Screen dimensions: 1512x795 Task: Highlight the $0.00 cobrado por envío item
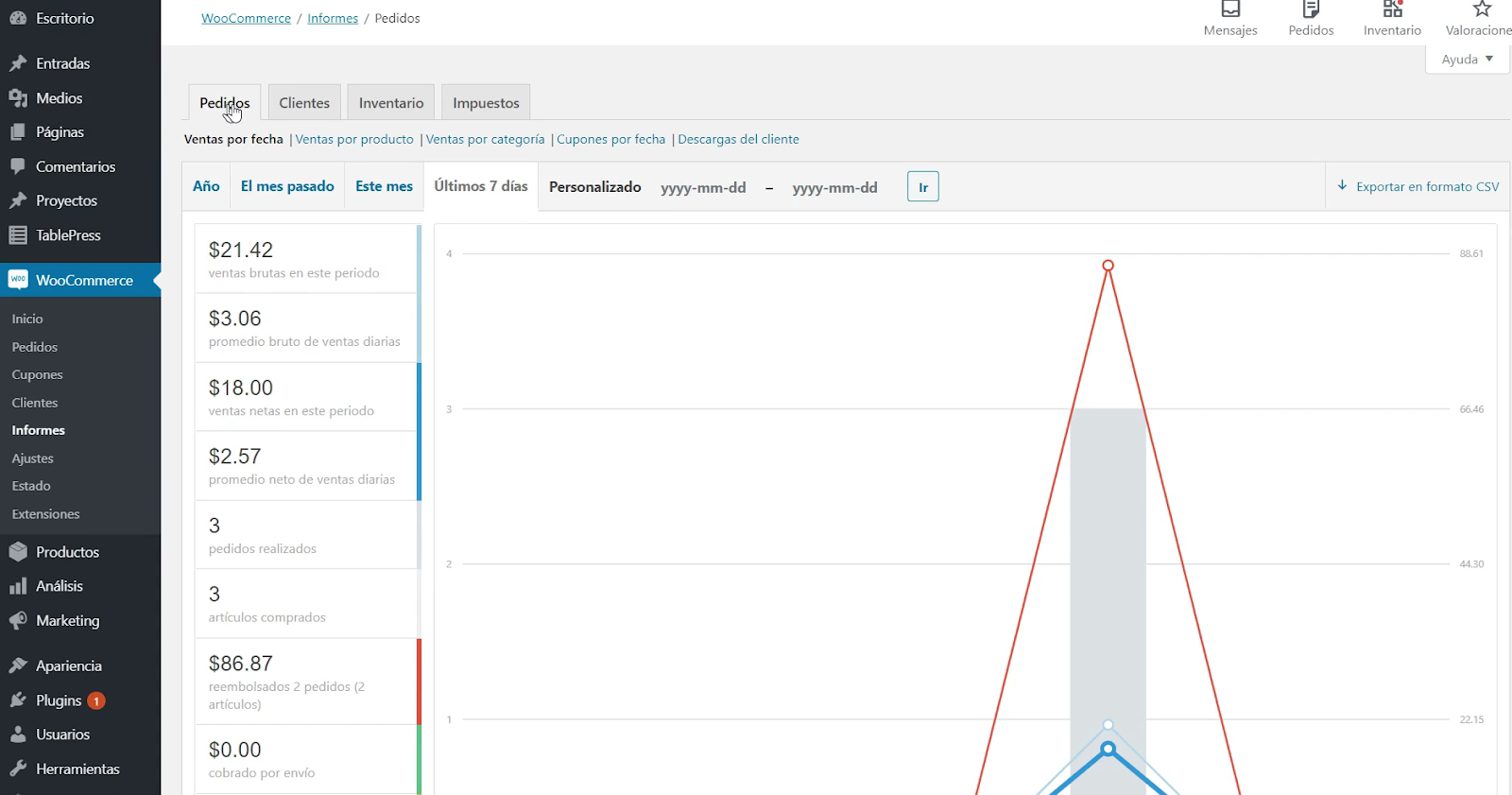308,759
